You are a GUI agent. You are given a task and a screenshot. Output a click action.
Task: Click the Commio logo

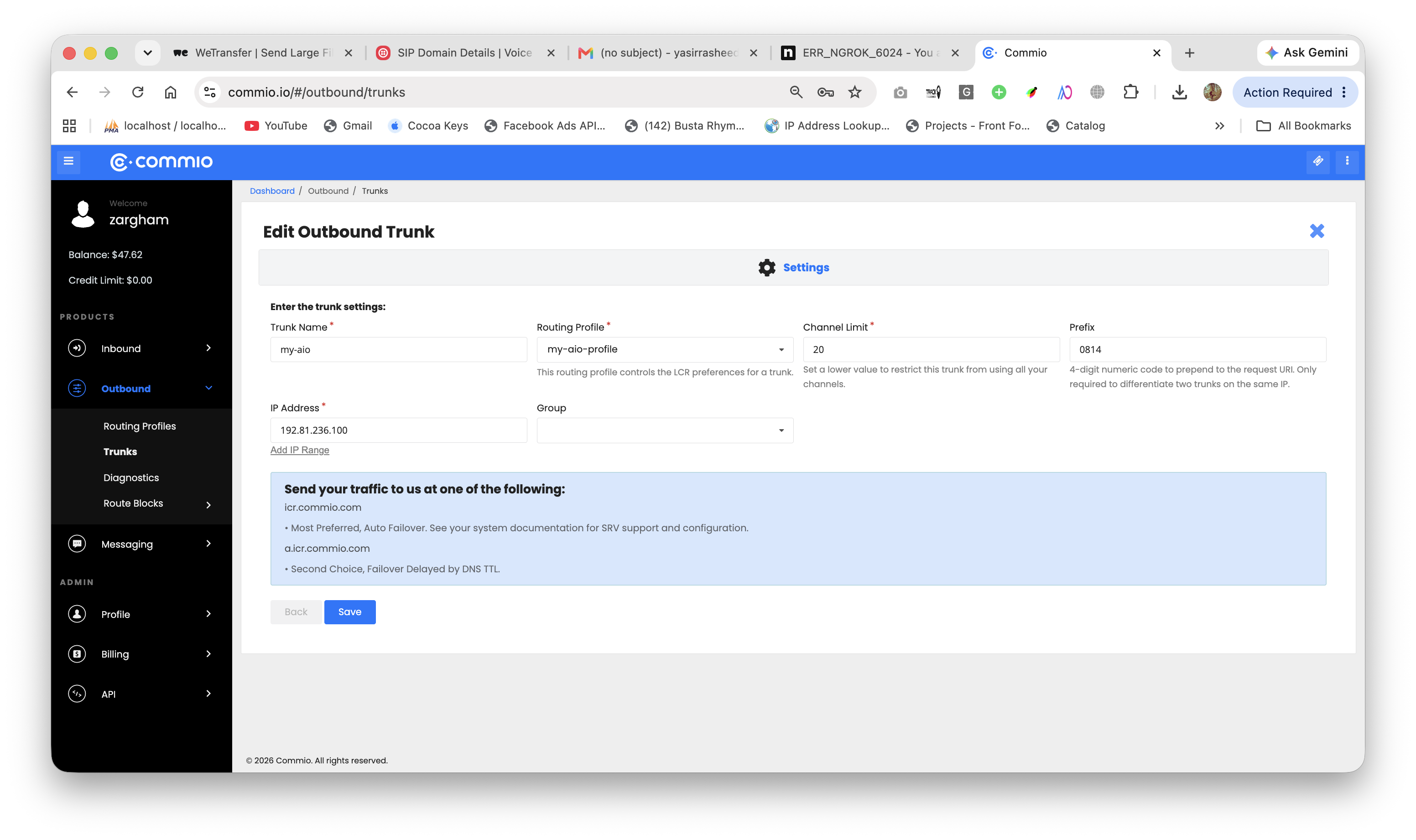161,162
